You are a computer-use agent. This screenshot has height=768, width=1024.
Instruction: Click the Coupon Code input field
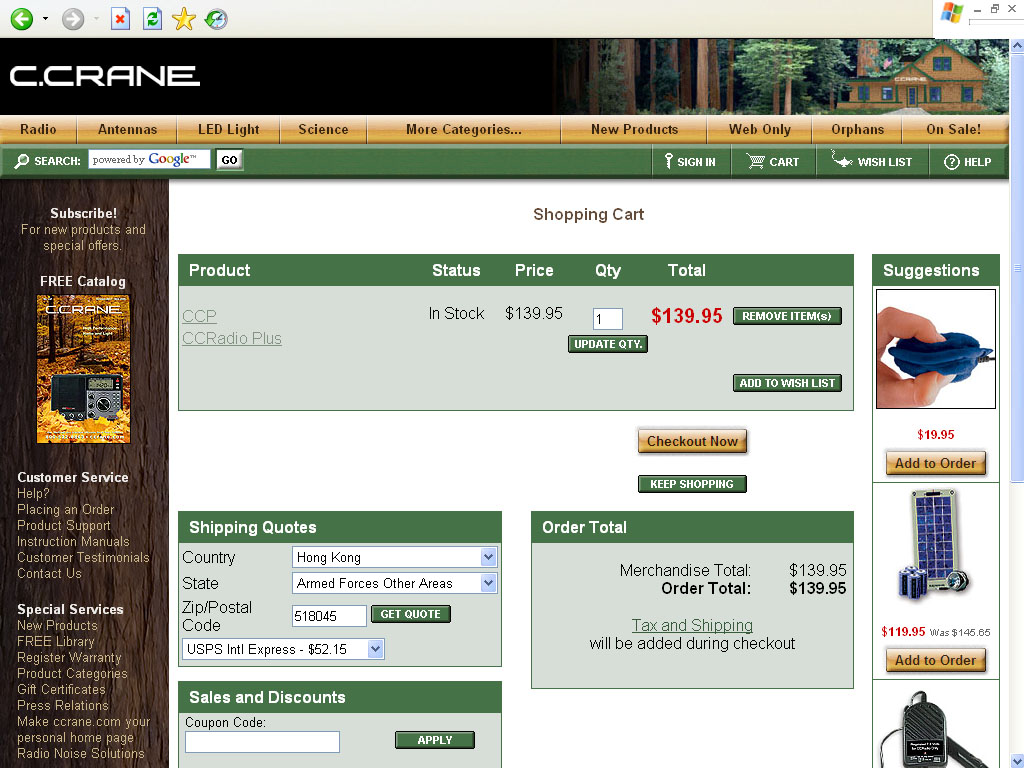(x=262, y=741)
